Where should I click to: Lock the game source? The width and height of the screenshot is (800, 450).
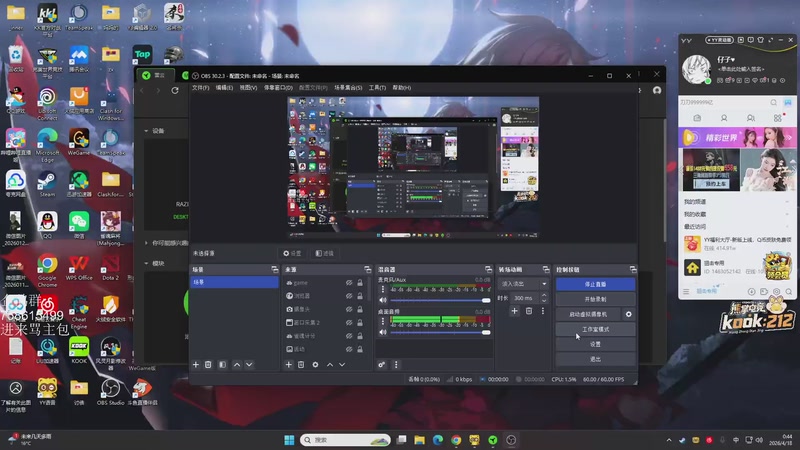tap(360, 283)
